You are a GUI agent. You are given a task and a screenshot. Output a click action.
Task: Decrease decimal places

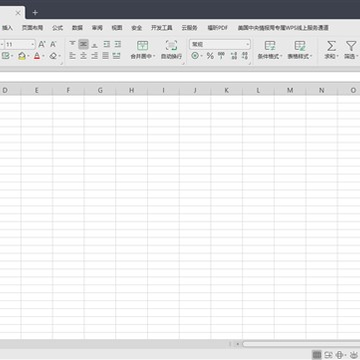[245, 56]
